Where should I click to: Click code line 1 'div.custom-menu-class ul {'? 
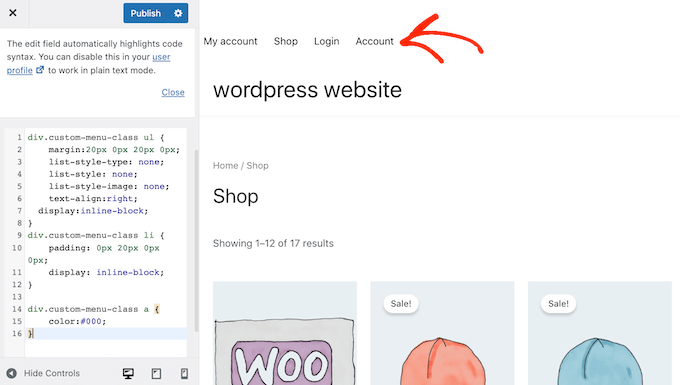click(x=96, y=137)
